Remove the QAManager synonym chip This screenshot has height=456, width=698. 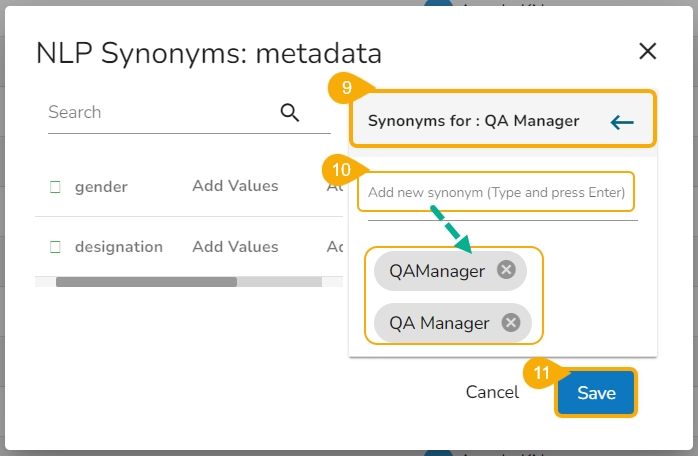coord(506,270)
